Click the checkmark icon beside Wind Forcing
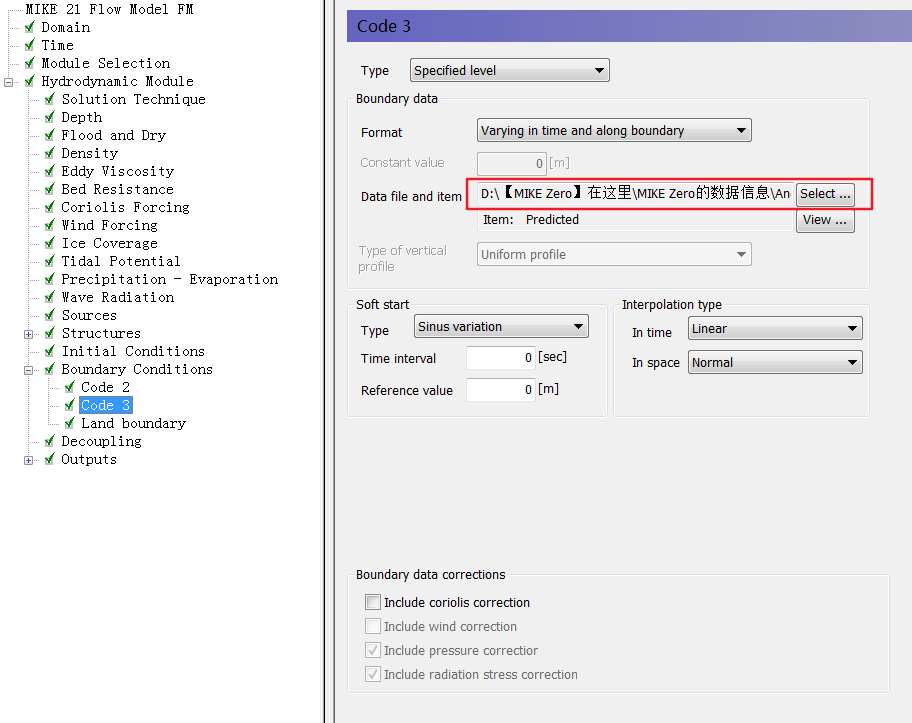912x723 pixels. [x=50, y=225]
